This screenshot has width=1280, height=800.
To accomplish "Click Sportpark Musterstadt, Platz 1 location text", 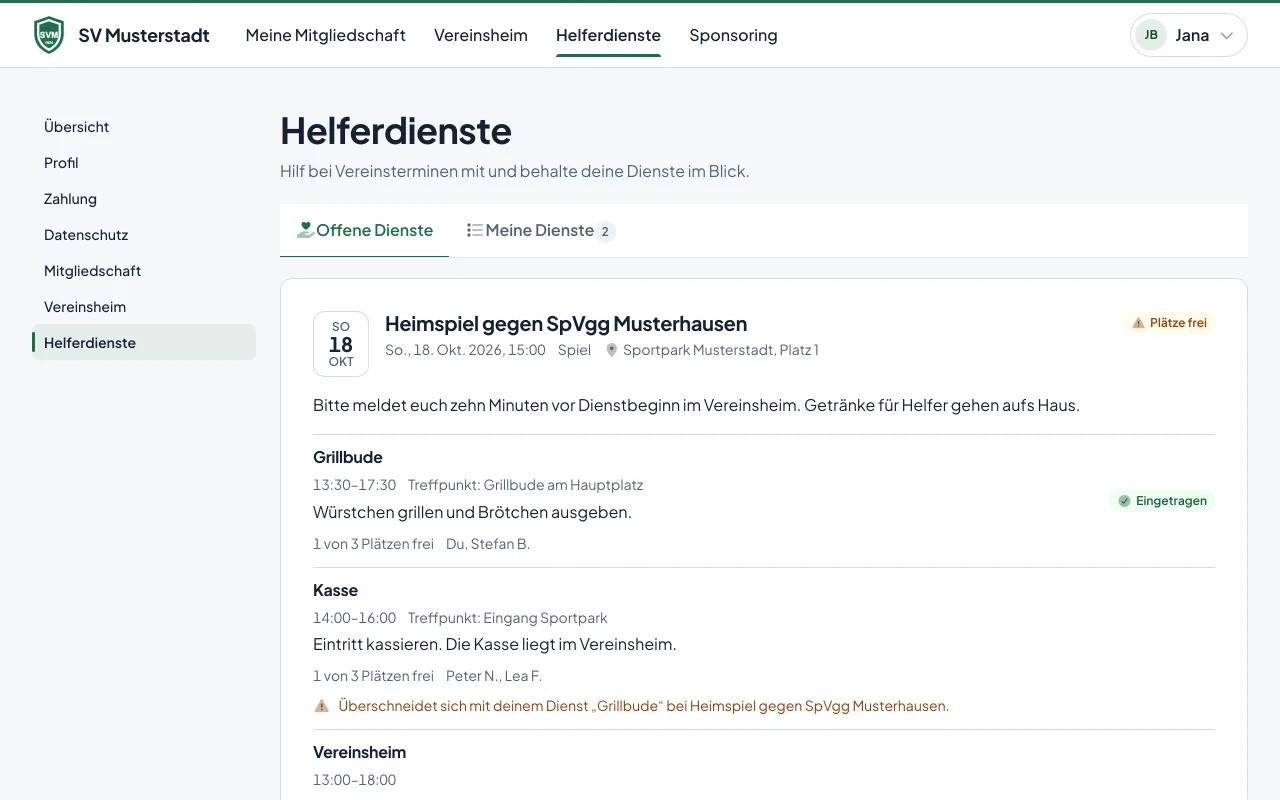I will 721,350.
